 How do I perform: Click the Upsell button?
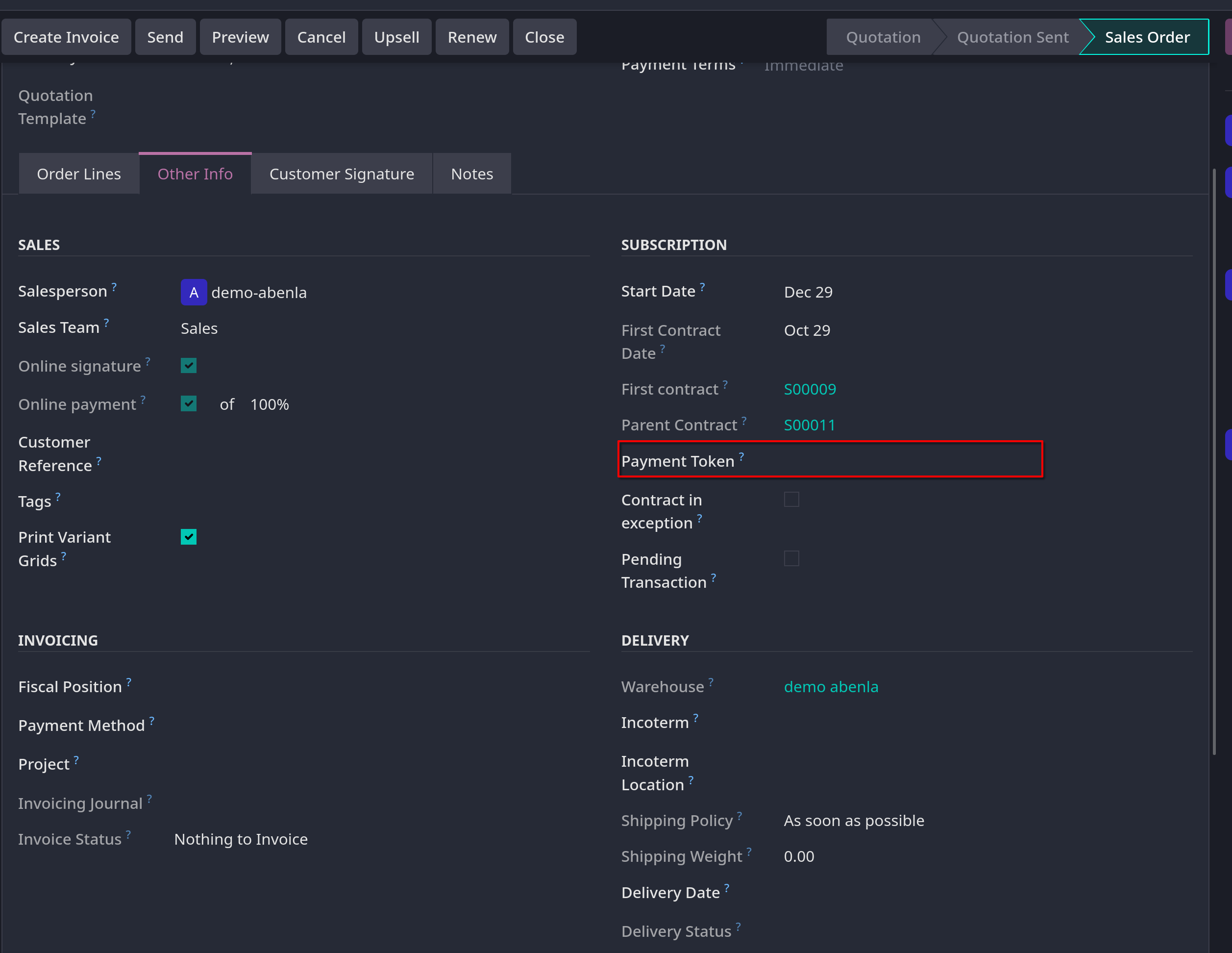point(396,37)
